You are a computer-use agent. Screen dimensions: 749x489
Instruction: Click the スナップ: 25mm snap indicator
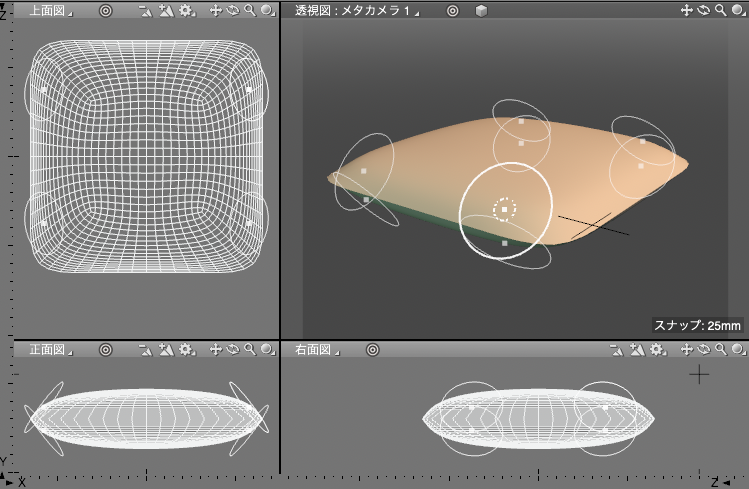pos(698,325)
